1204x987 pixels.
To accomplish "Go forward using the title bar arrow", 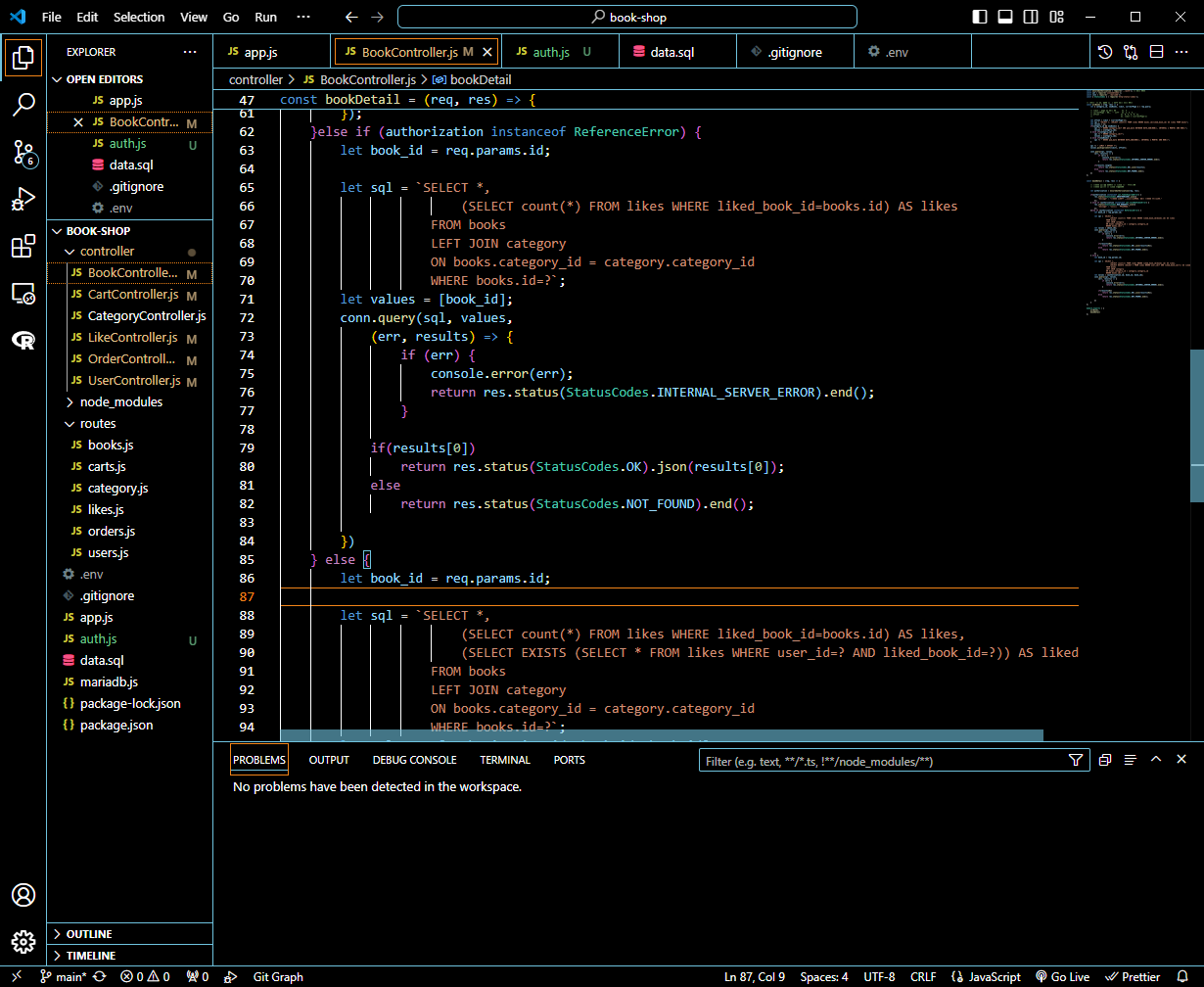I will tap(377, 17).
